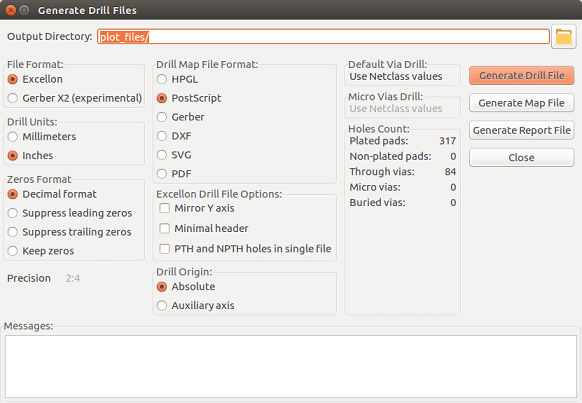The height and width of the screenshot is (403, 582).
Task: Pick SVG drill map format
Action: 174,155
